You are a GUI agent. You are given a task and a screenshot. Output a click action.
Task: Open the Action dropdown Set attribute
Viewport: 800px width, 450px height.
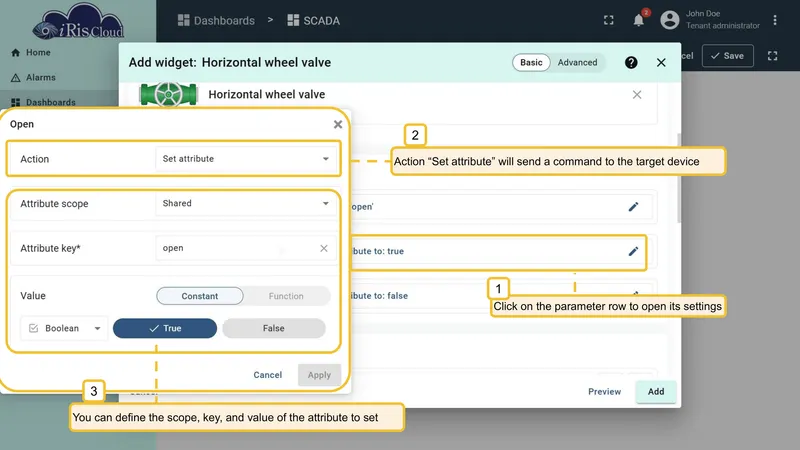(245, 159)
